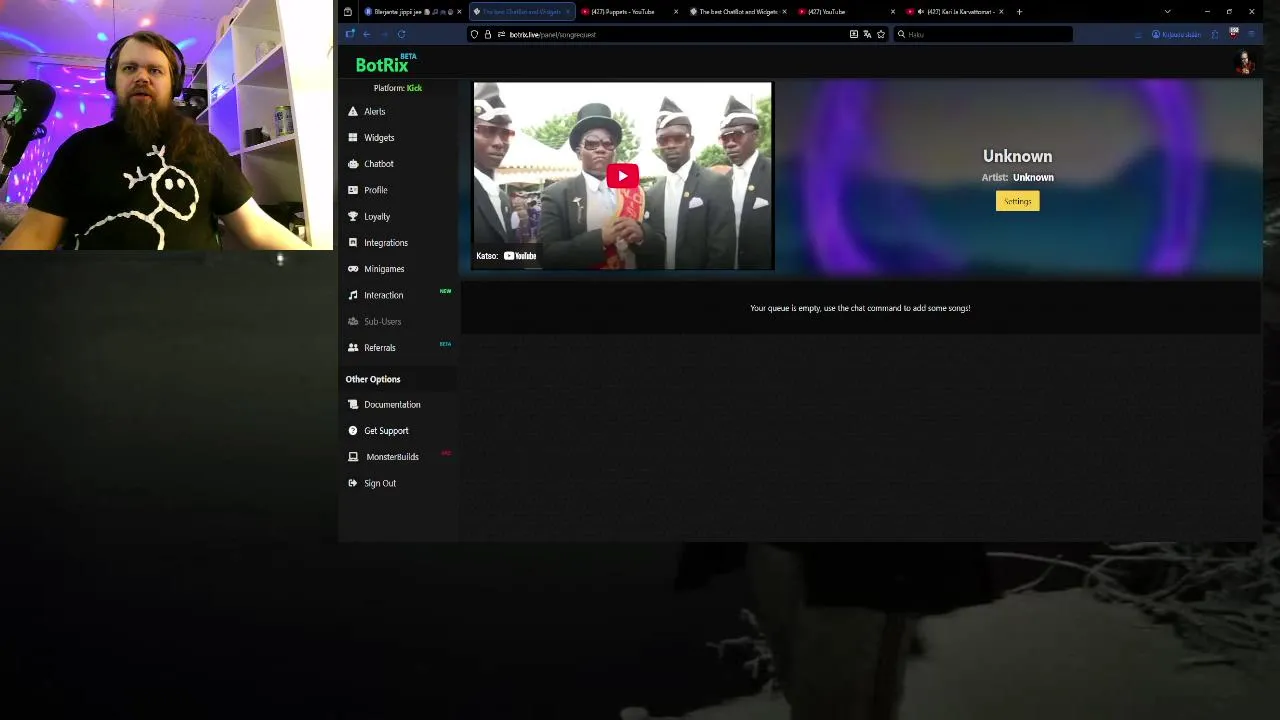Click the Katso YouTube link on video
The width and height of the screenshot is (1280, 720).
pyautogui.click(x=507, y=256)
